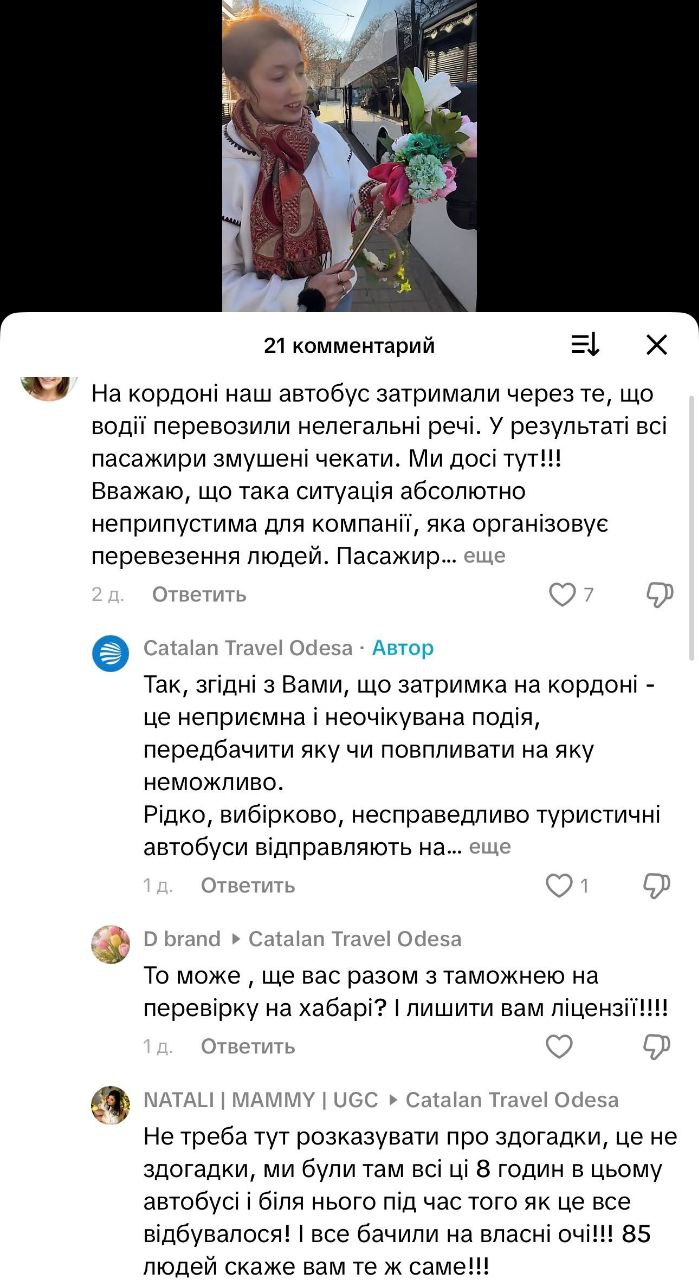Close the comments panel

click(657, 344)
